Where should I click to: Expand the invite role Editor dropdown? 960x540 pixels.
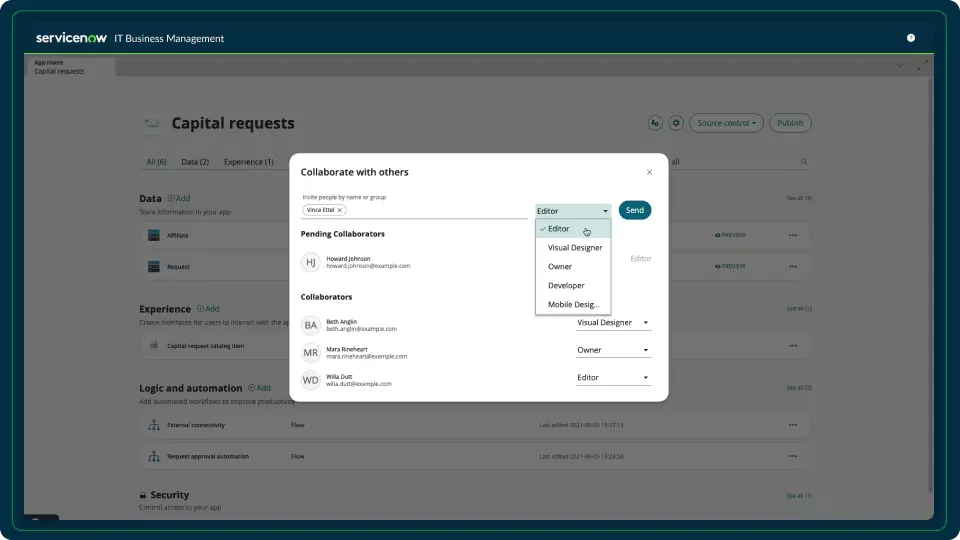click(x=573, y=211)
